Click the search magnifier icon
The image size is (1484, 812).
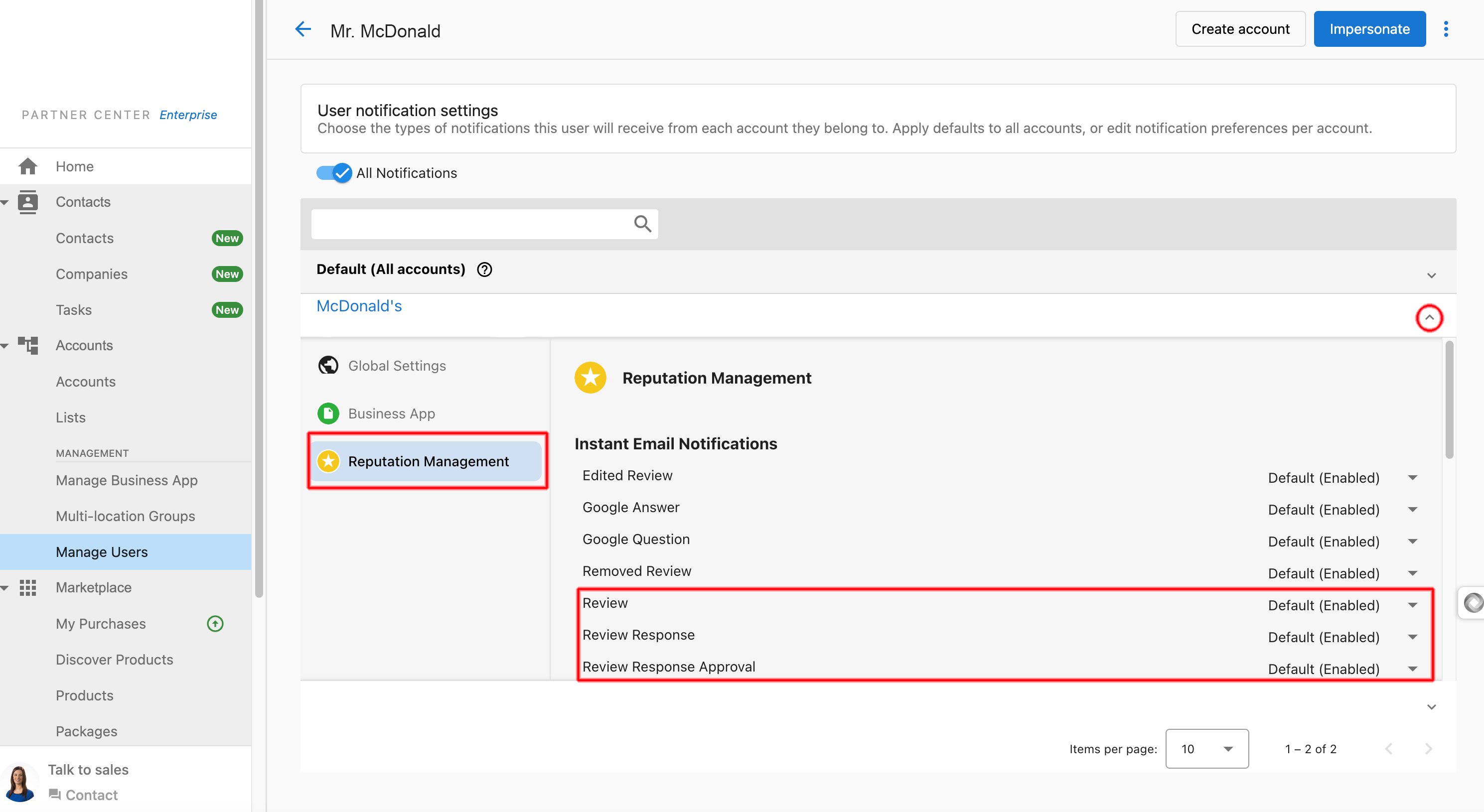[642, 224]
